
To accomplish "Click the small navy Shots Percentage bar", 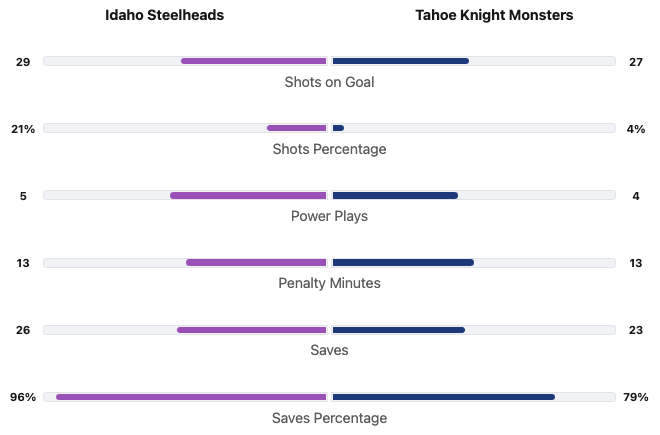I will coord(338,128).
